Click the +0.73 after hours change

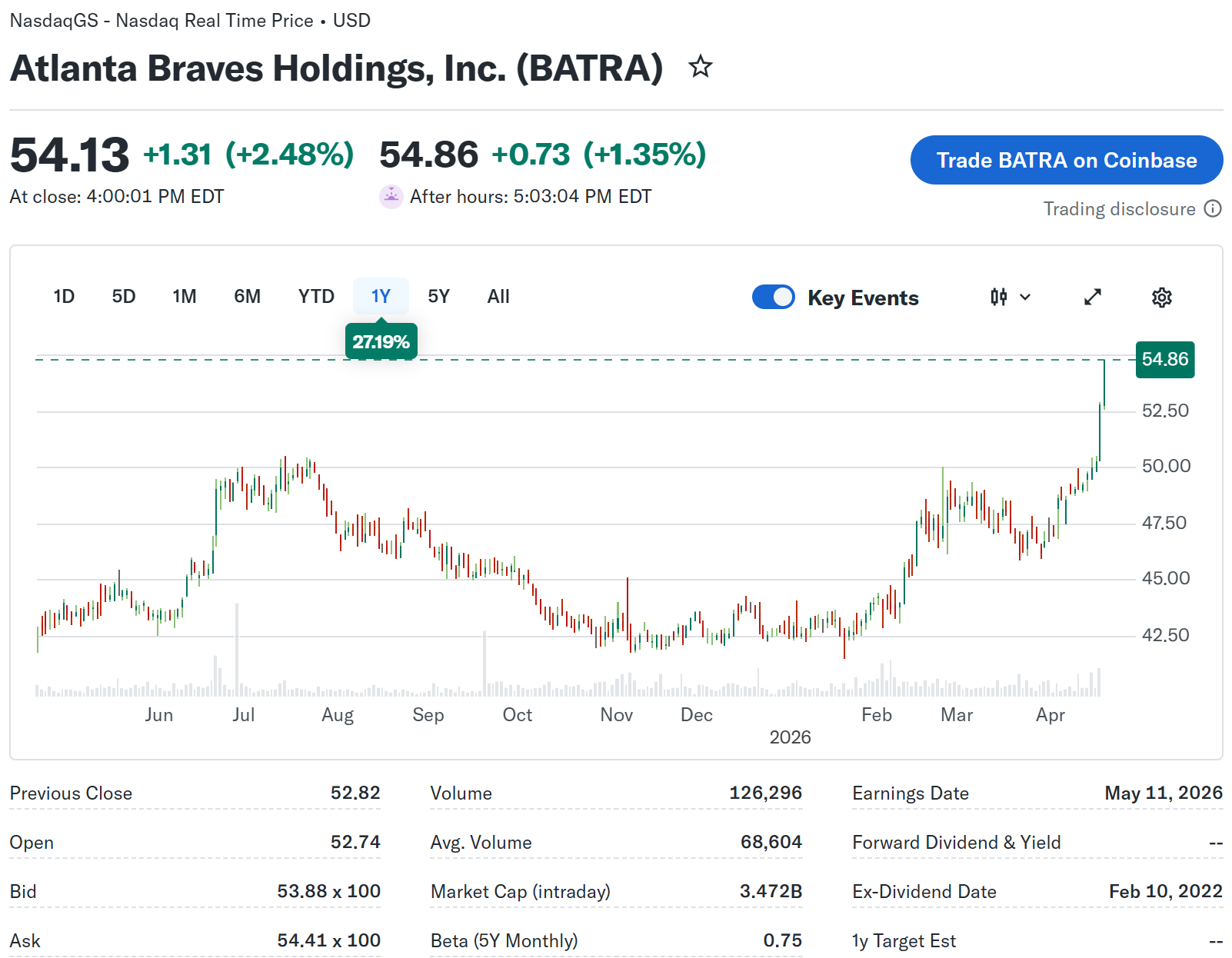tap(531, 155)
